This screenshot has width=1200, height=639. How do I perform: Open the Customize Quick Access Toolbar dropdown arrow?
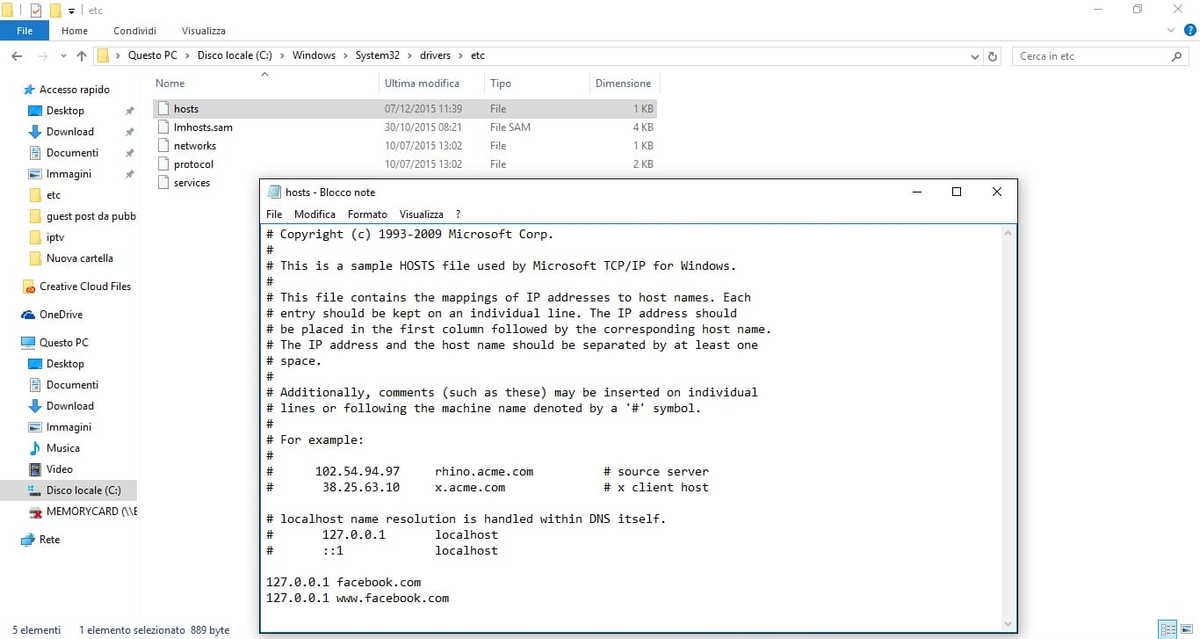click(72, 11)
